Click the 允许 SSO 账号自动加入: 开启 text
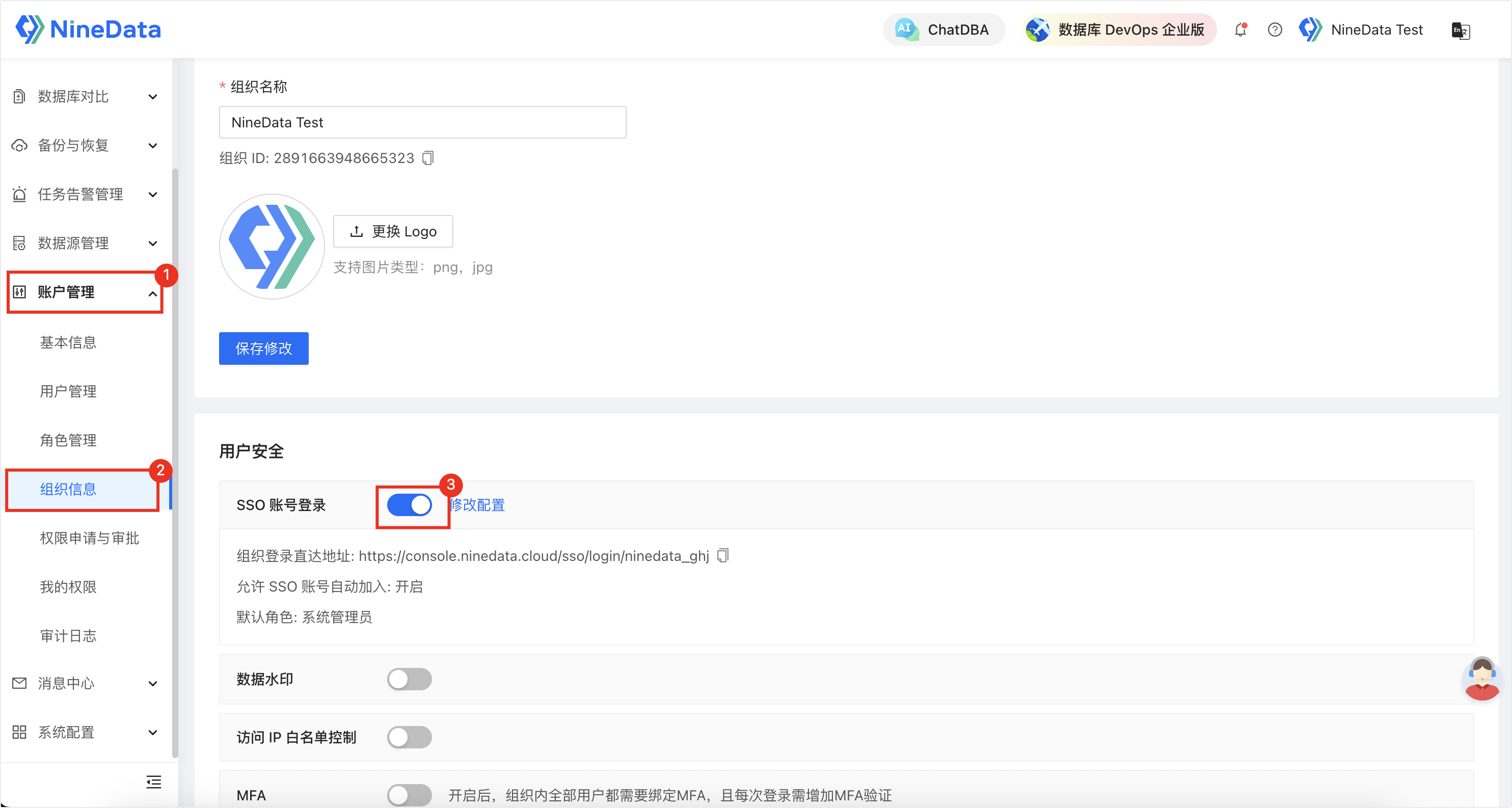The image size is (1512, 808). pyautogui.click(x=330, y=586)
